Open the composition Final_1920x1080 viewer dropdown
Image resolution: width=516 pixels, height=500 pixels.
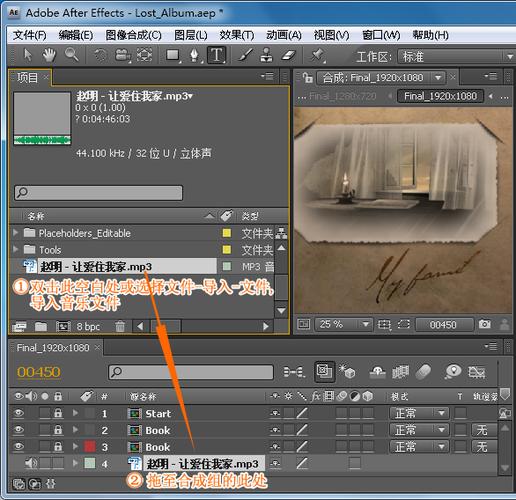pos(381,78)
